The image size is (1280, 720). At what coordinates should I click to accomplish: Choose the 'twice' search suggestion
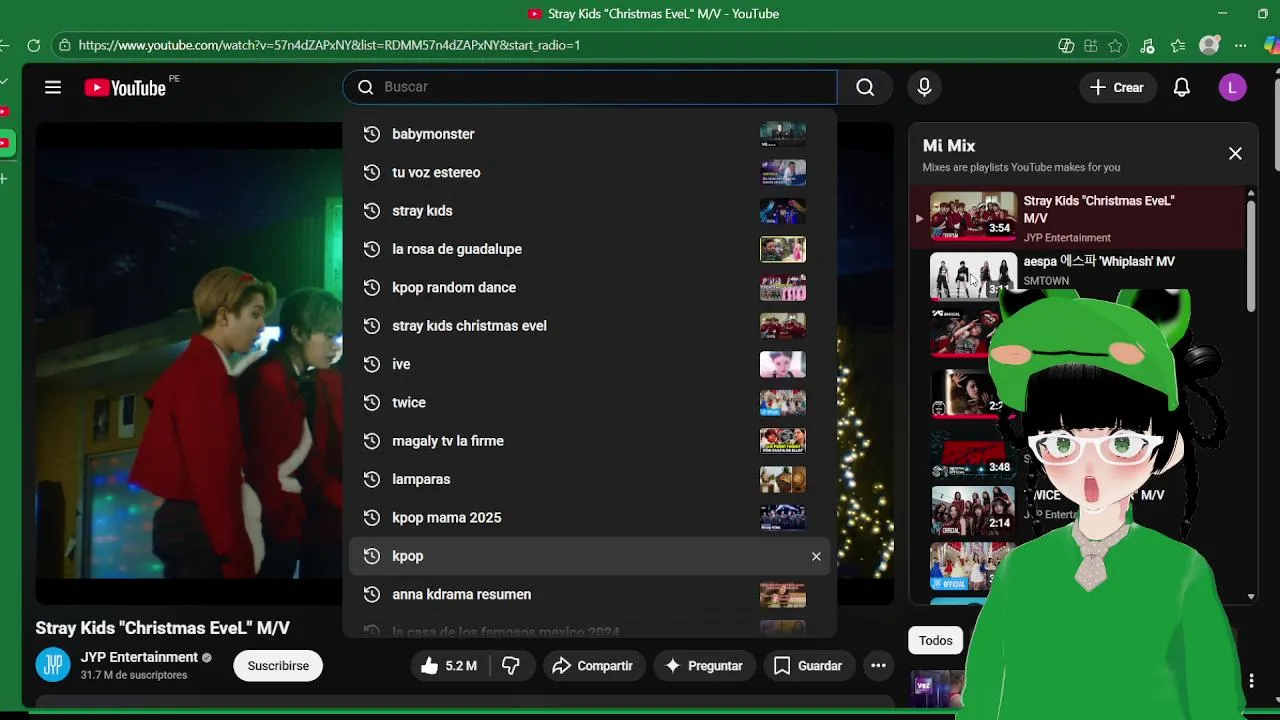pyautogui.click(x=590, y=402)
